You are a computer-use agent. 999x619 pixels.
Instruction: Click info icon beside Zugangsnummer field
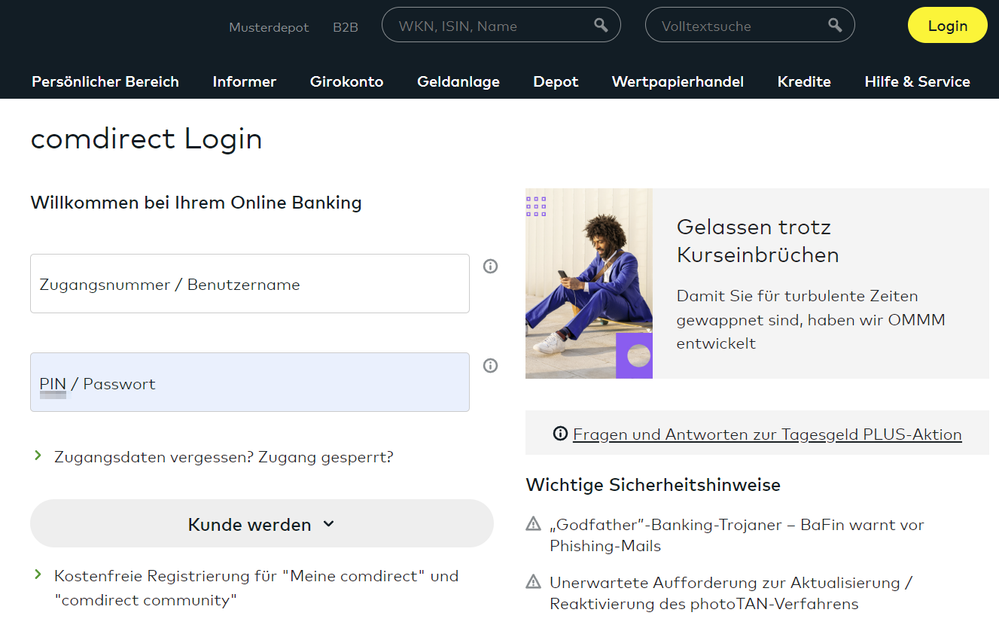point(490,266)
